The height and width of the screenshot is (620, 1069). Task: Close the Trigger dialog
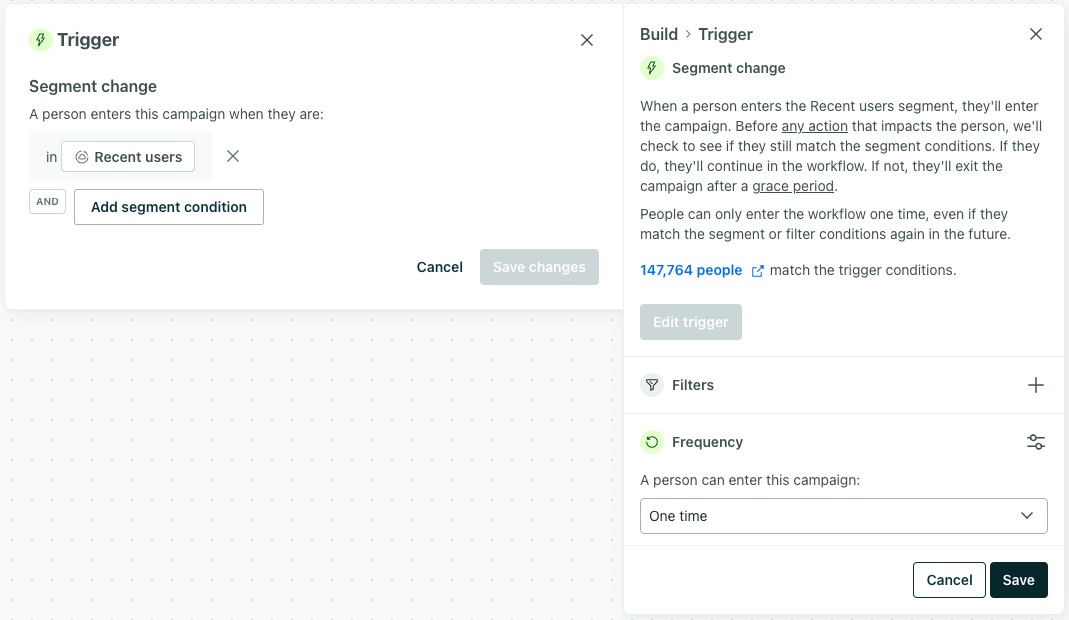[587, 40]
